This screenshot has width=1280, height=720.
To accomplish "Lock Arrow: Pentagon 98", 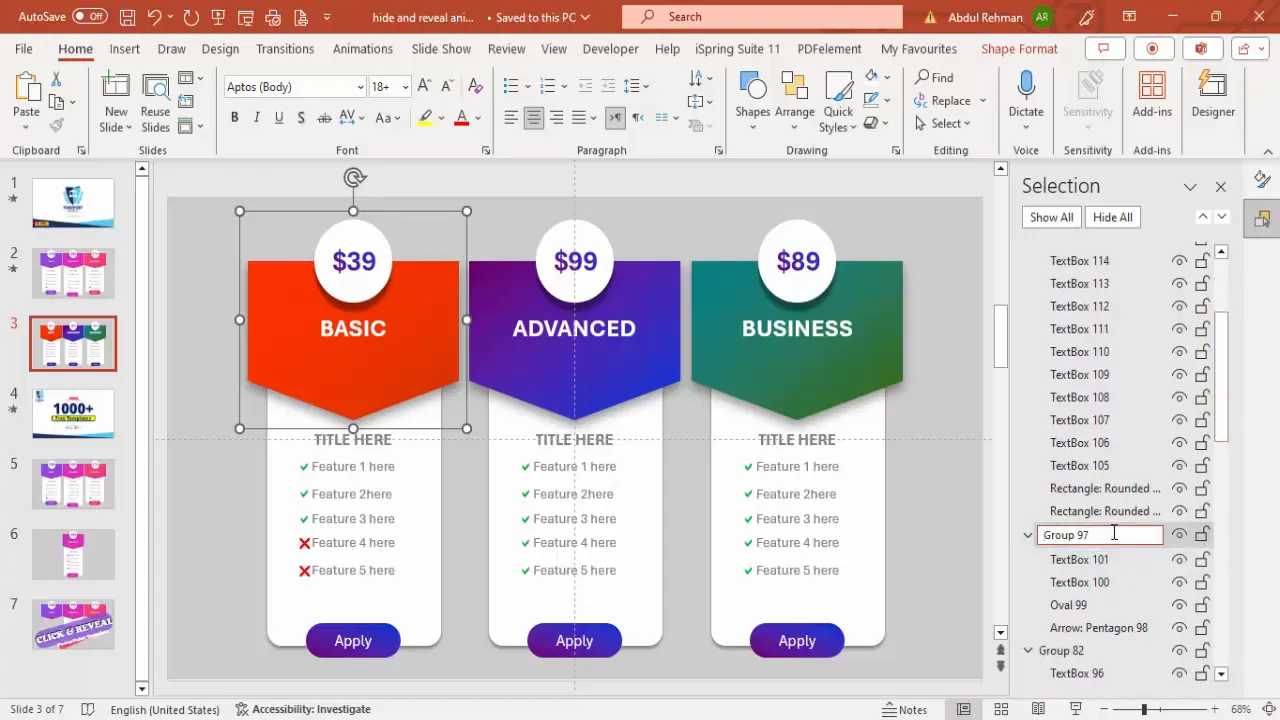I will (1202, 628).
